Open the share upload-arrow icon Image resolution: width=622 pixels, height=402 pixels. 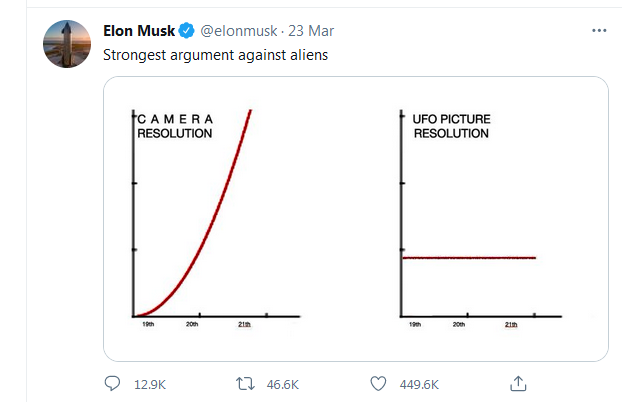[518, 383]
